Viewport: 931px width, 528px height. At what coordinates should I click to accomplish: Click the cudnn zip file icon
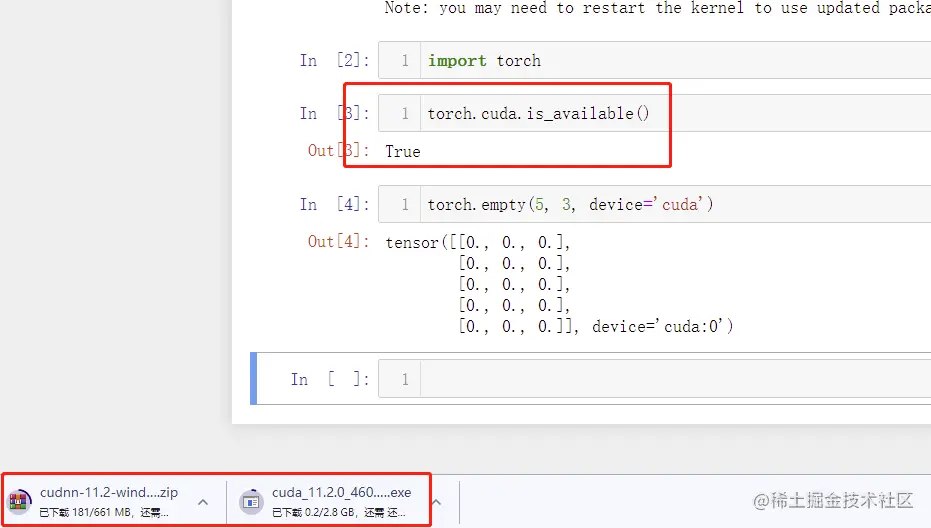click(x=19, y=501)
